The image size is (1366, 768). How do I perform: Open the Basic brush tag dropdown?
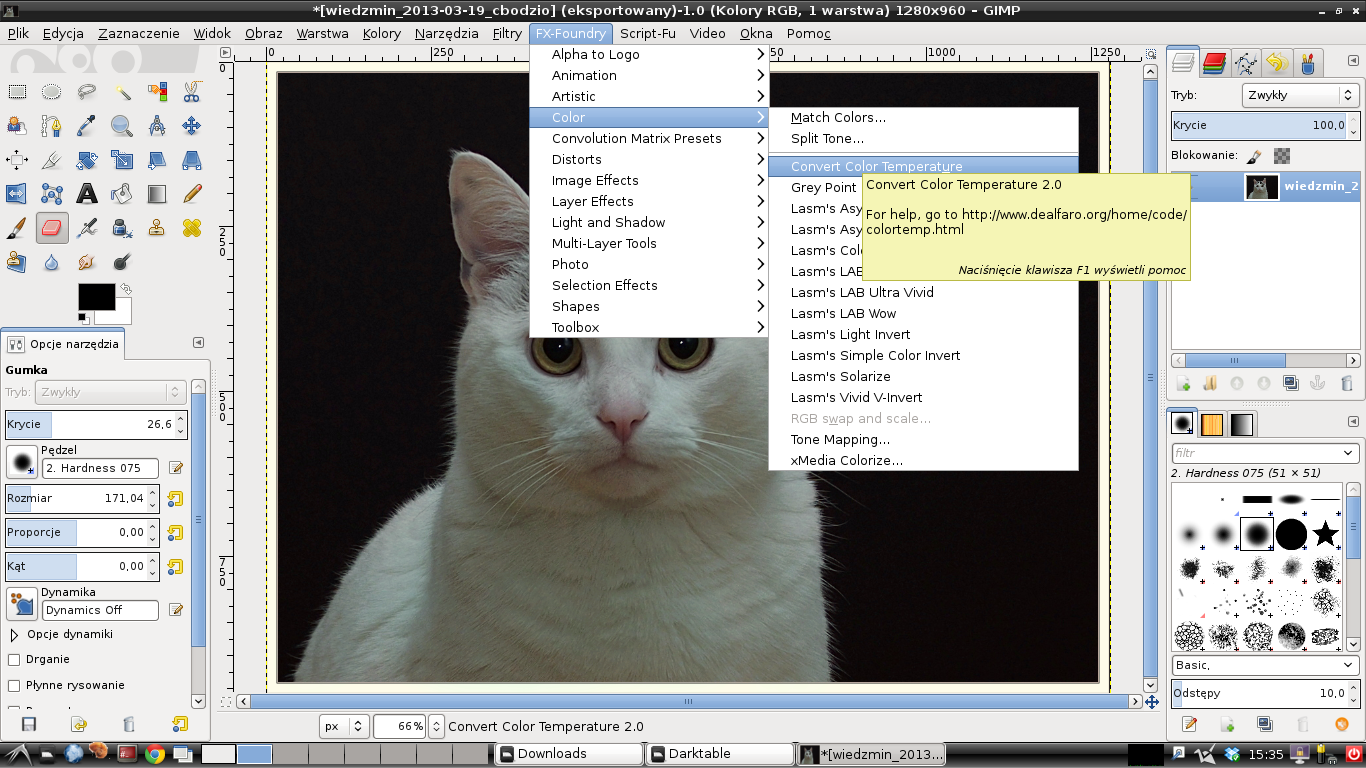[x=1265, y=665]
